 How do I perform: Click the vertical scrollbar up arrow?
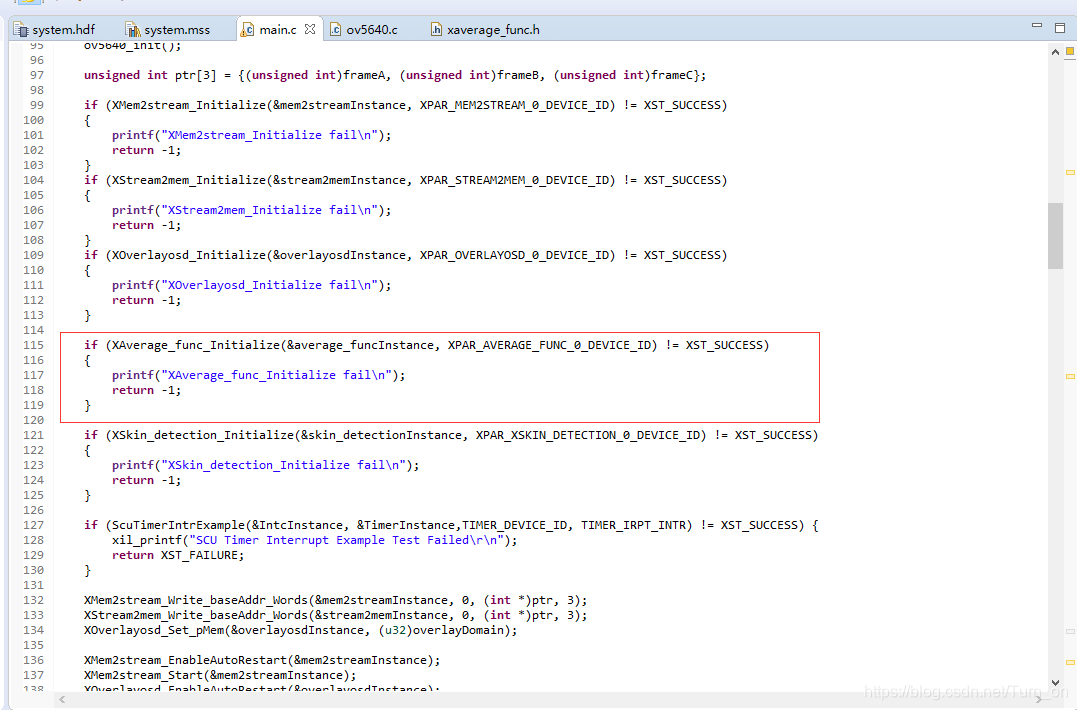click(x=1055, y=51)
